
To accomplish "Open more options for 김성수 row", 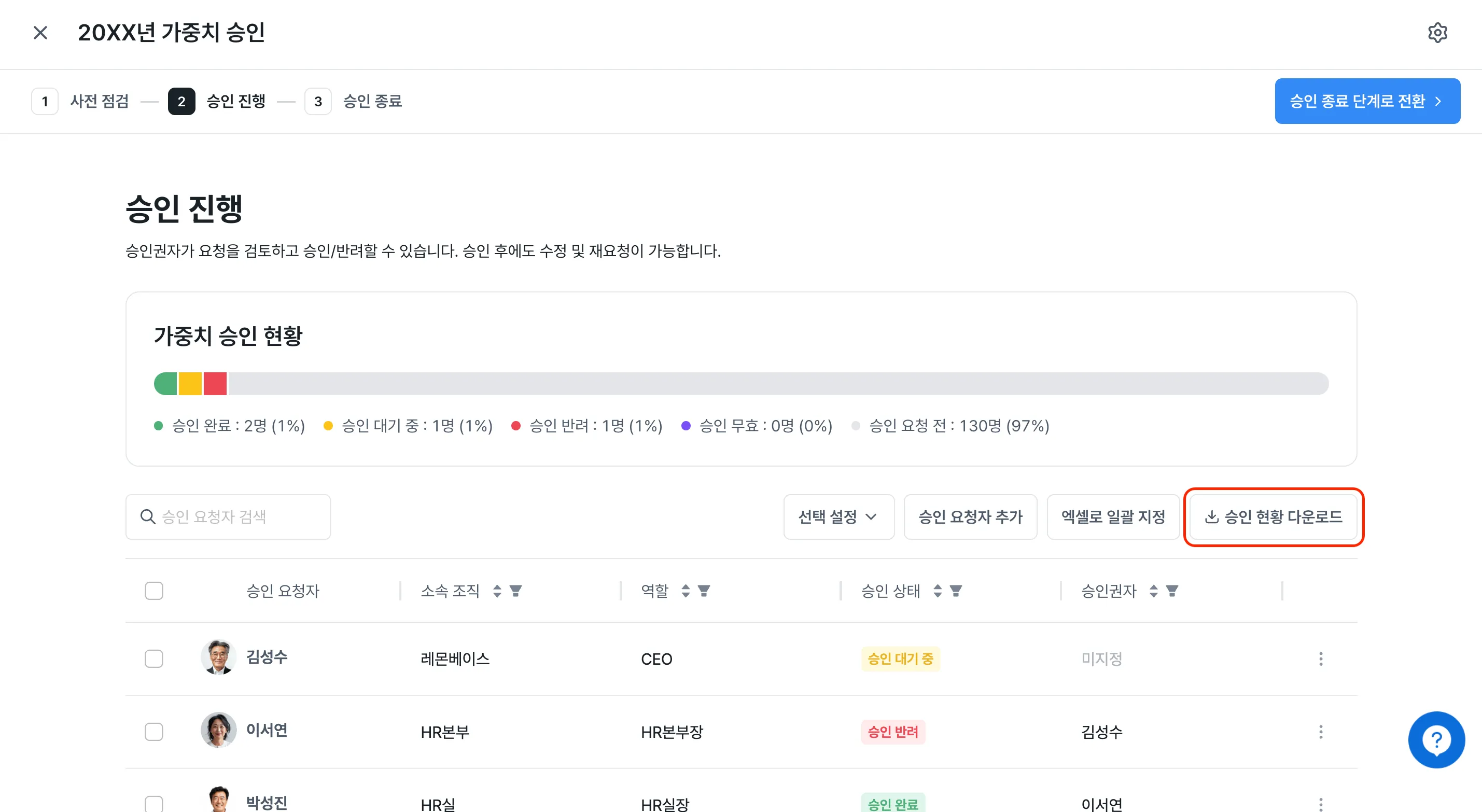I will pos(1320,659).
